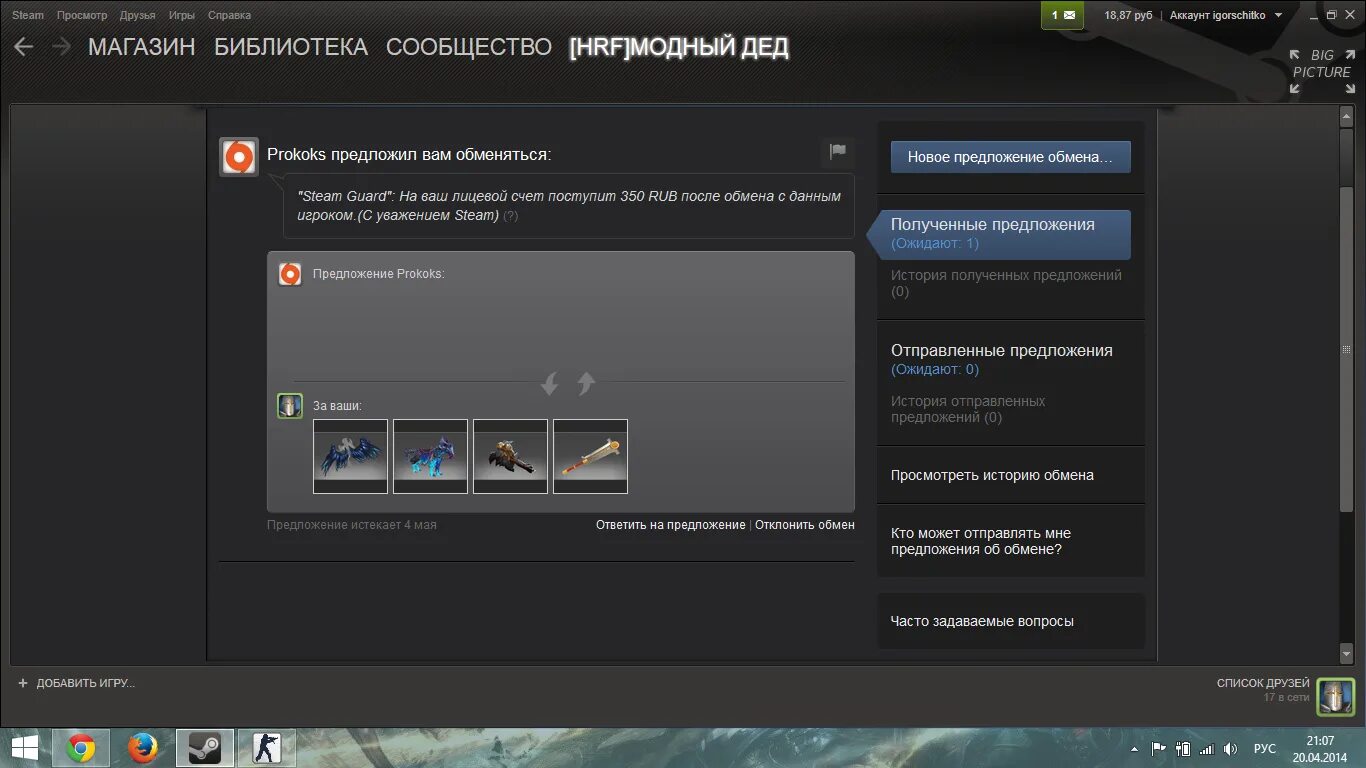Select the golden sword item thumbnail

[x=590, y=456]
